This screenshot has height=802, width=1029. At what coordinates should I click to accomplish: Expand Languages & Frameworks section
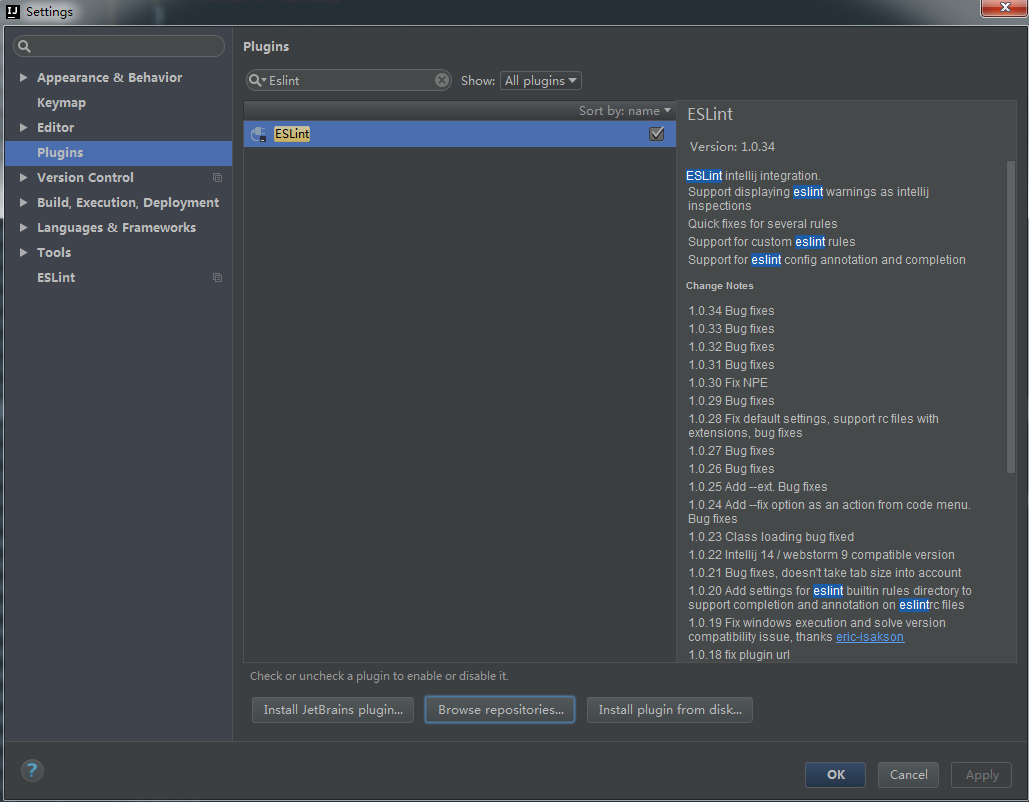click(24, 227)
